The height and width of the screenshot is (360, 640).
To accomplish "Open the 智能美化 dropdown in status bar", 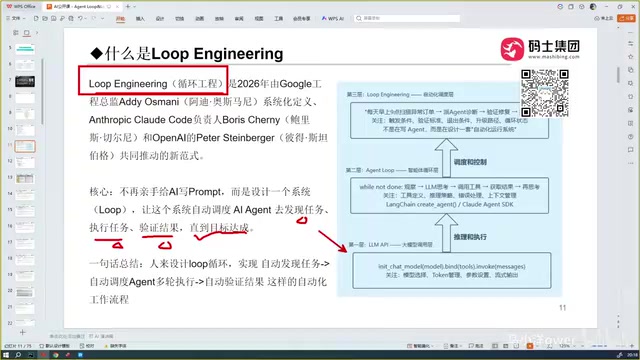I will click(x=420, y=346).
